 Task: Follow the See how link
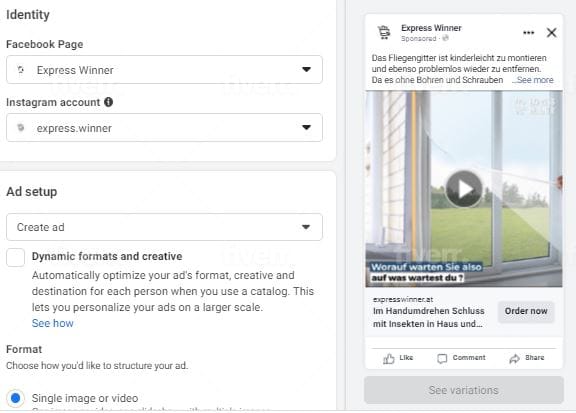coord(53,323)
